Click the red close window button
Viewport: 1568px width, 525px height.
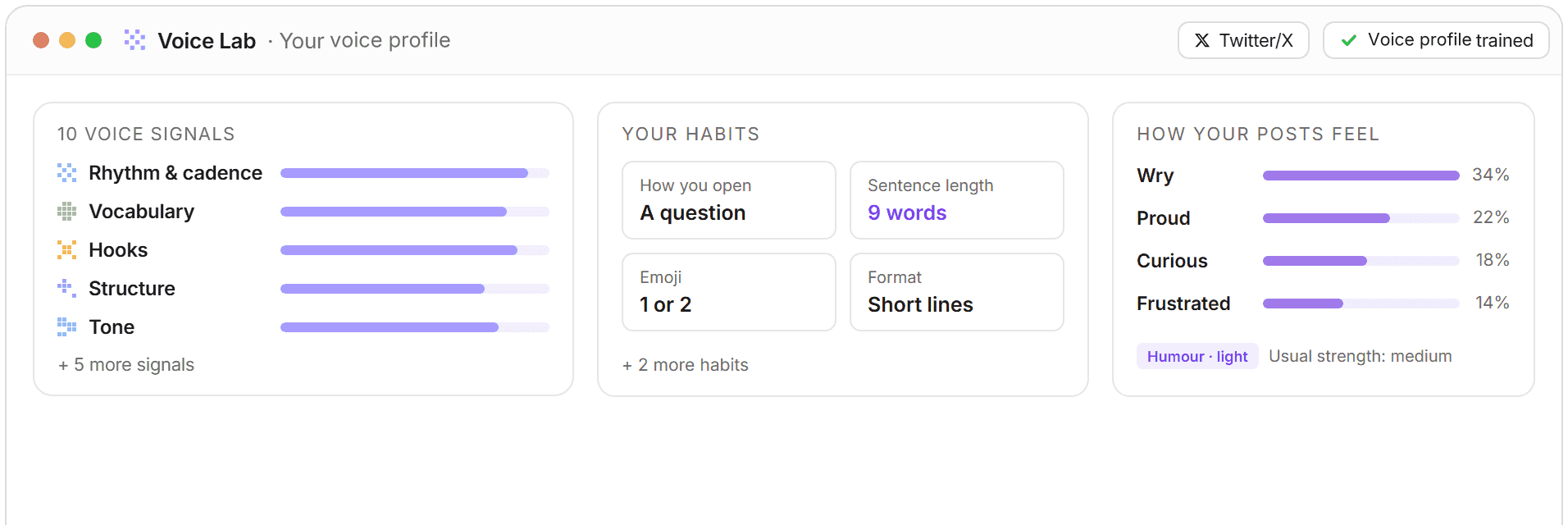tap(41, 40)
